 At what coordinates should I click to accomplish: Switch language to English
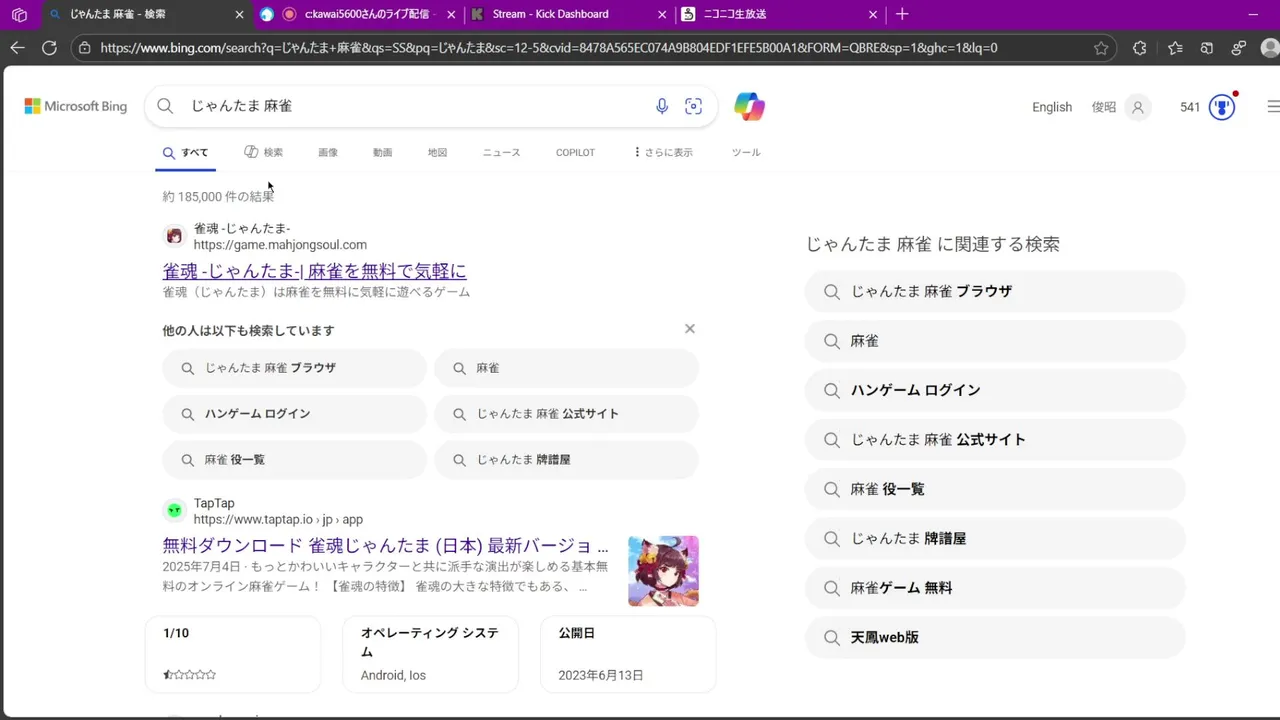[x=1052, y=107]
